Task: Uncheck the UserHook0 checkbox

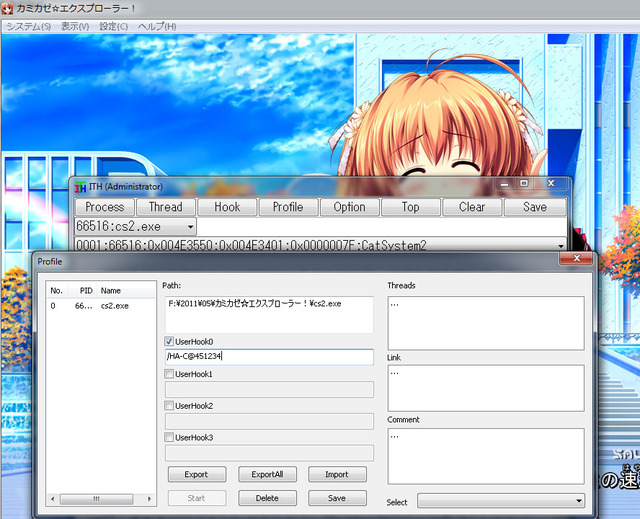Action: click(169, 342)
